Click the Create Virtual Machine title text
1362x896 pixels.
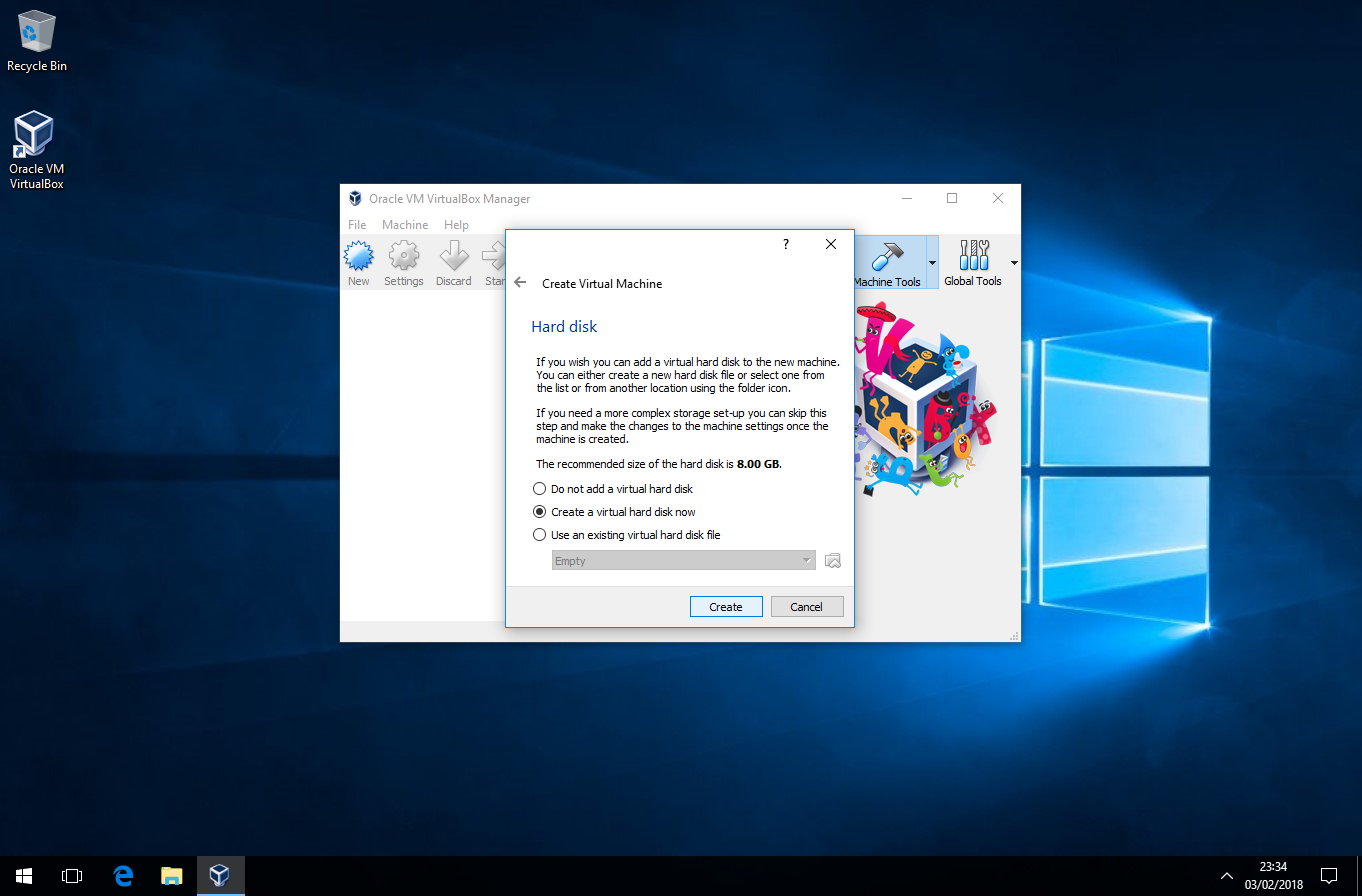pos(602,284)
